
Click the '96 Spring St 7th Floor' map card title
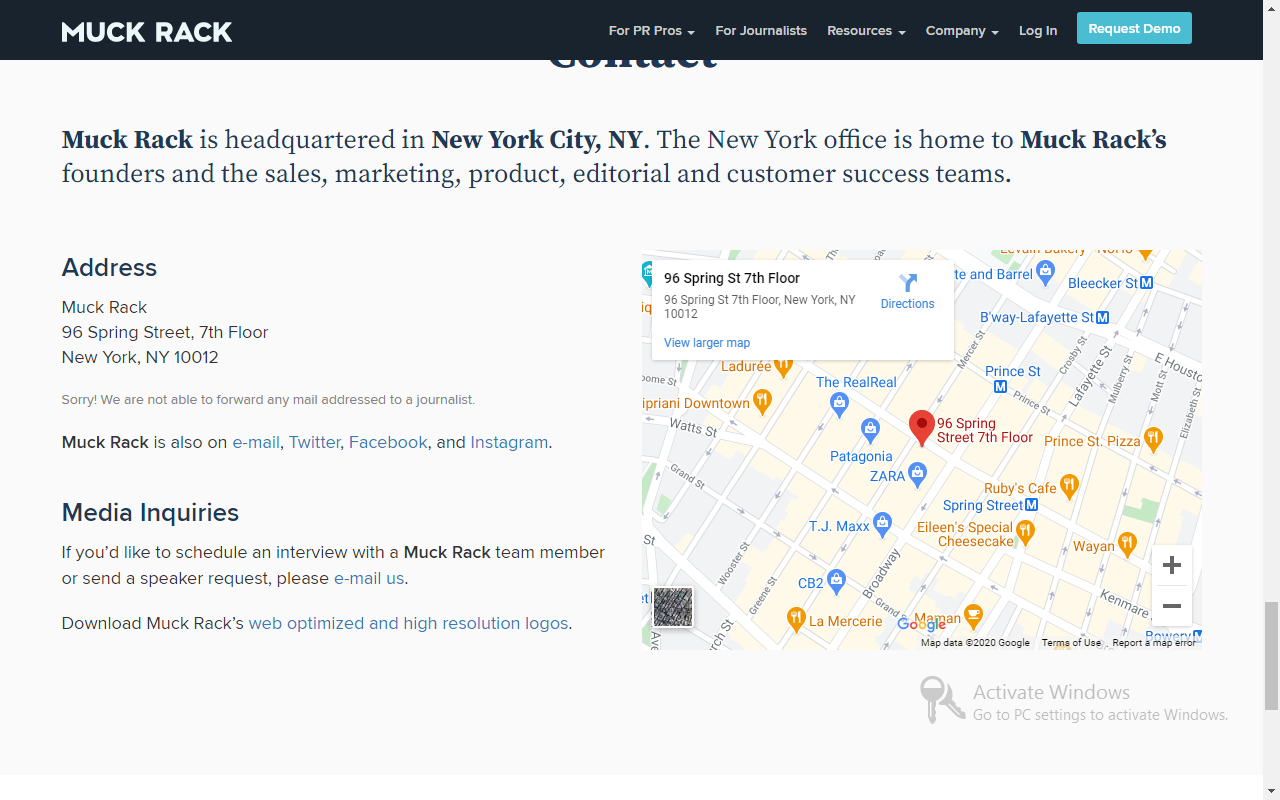[732, 278]
